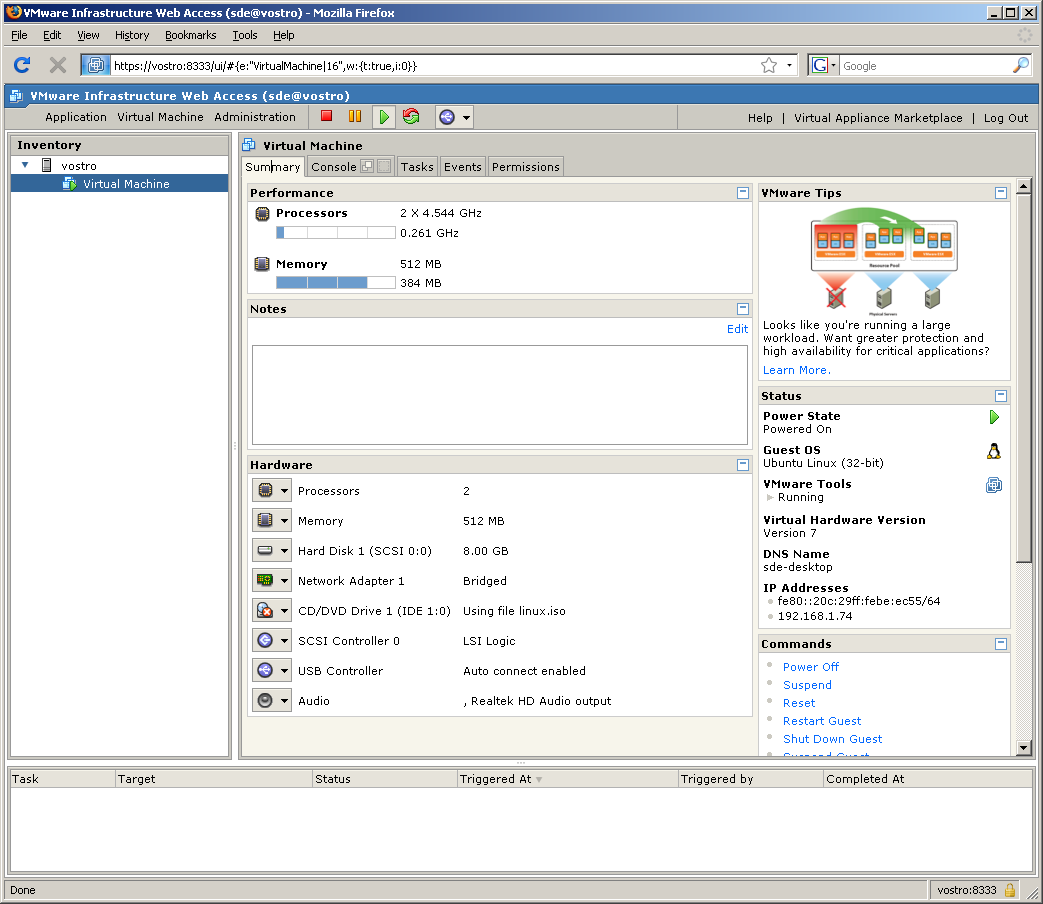The width and height of the screenshot is (1043, 904).
Task: Collapse the Notes panel
Action: click(743, 309)
